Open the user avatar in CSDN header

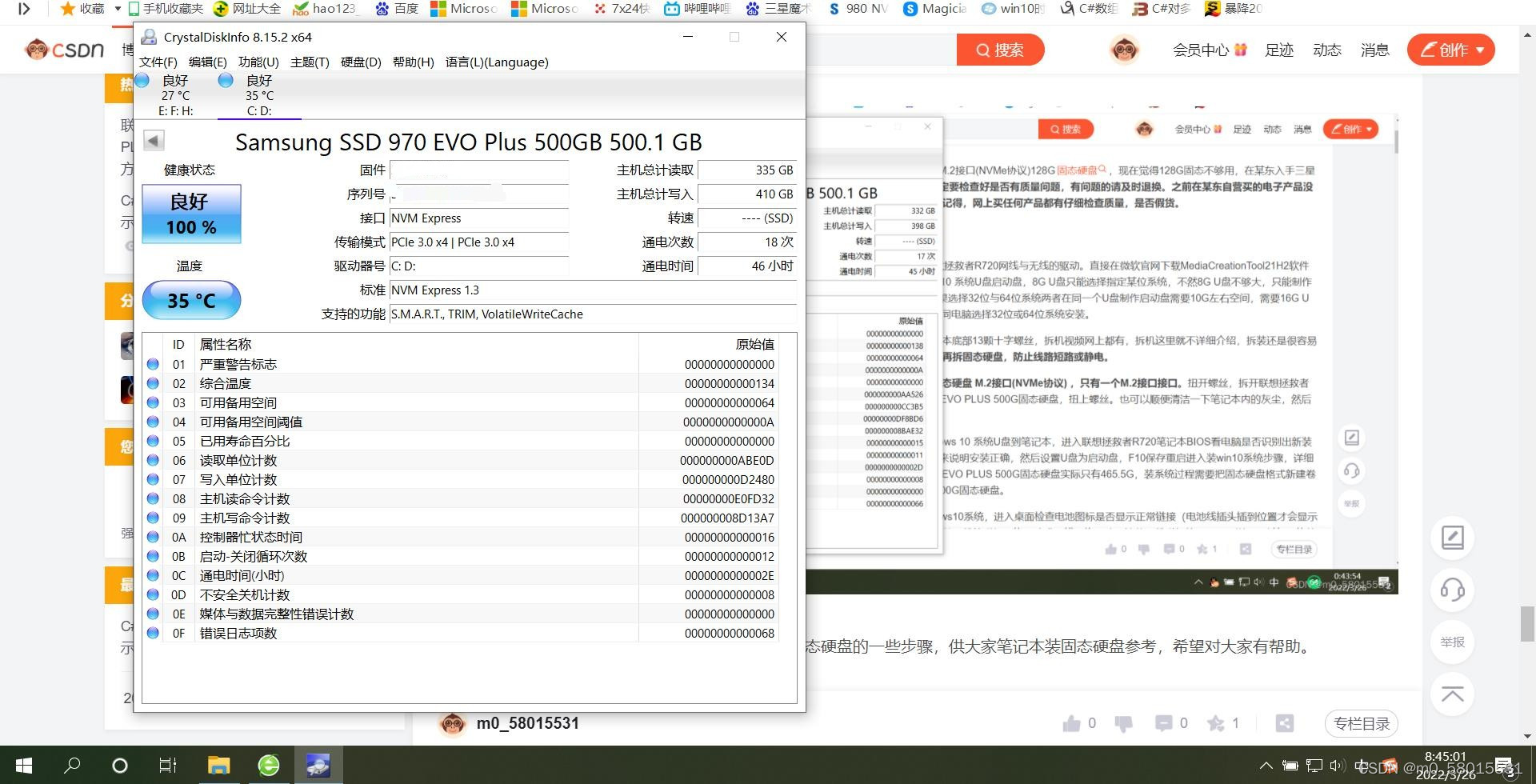(x=1125, y=50)
